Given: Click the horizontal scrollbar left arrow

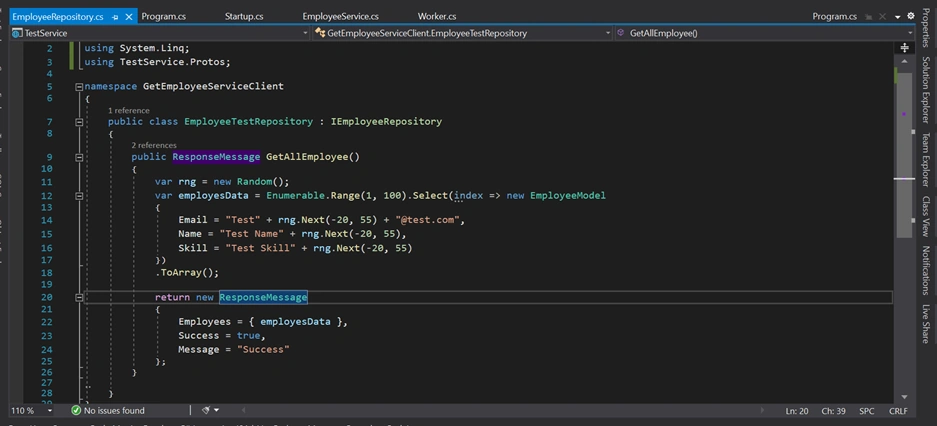Looking at the screenshot, I should [243, 411].
